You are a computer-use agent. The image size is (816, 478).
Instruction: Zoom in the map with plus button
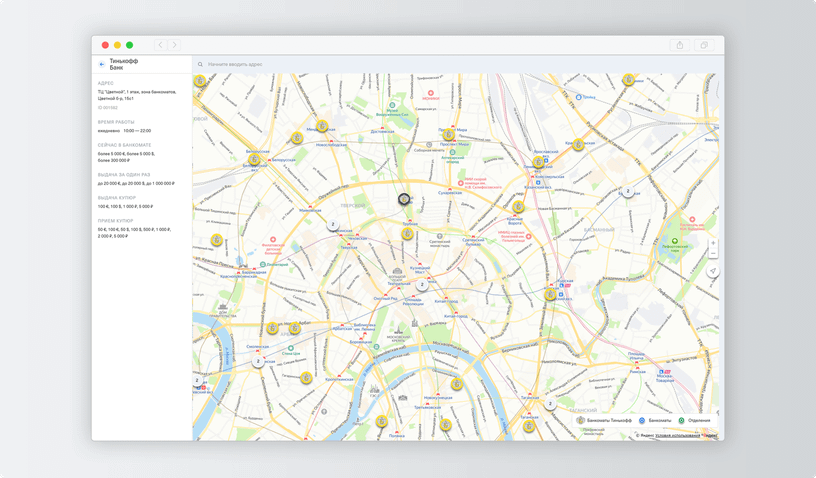coord(713,243)
